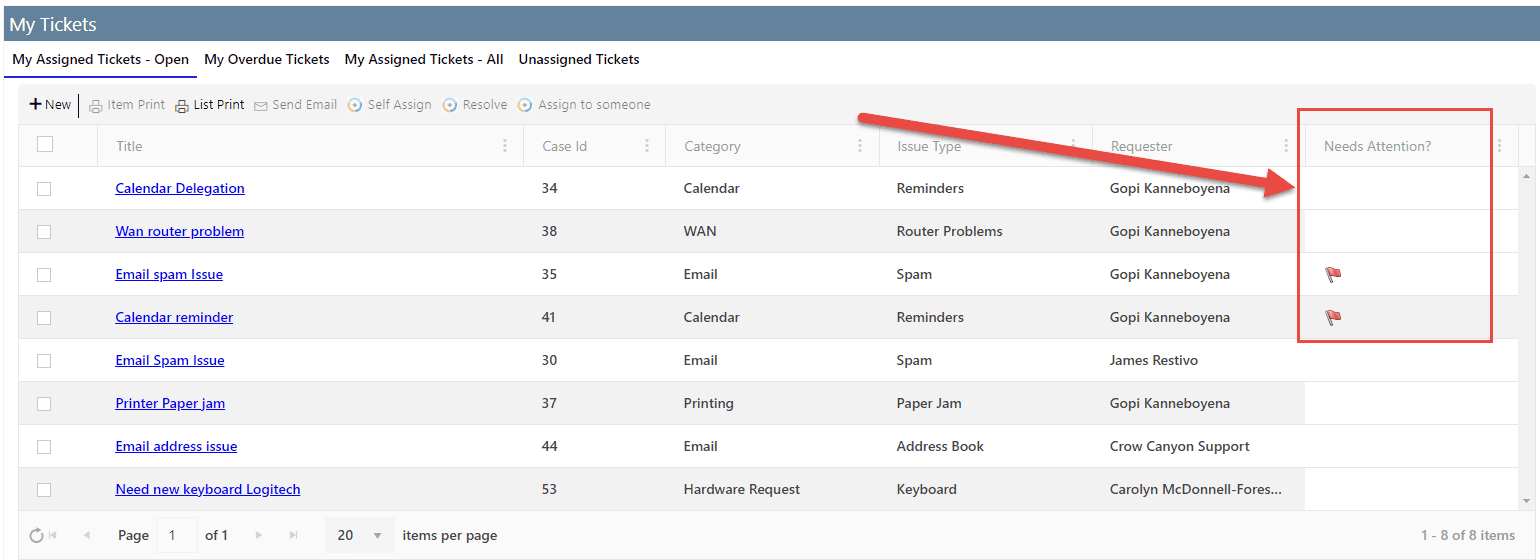
Task: Open Need new keyboard Logitech ticket
Action: 208,489
